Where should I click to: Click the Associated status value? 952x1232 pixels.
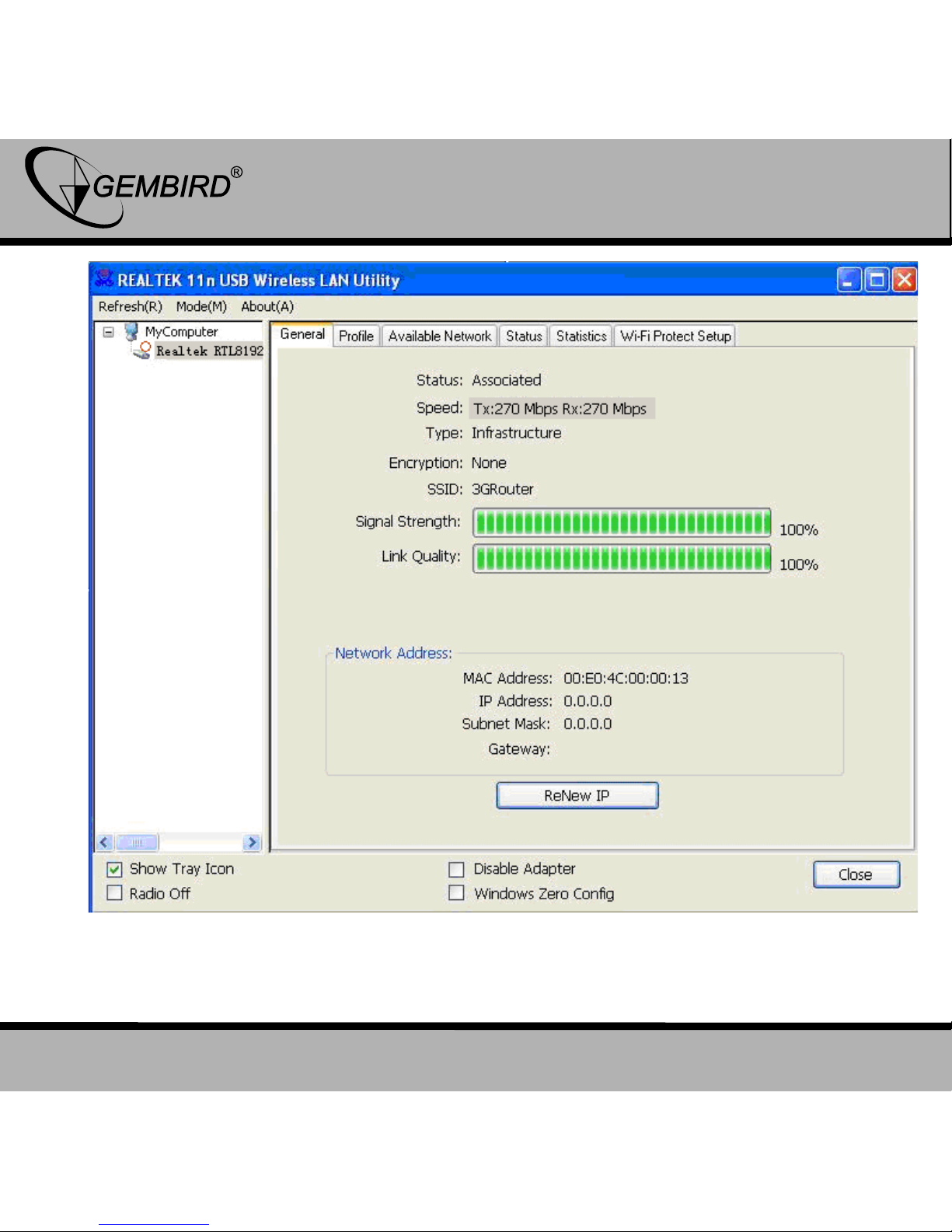(x=507, y=380)
